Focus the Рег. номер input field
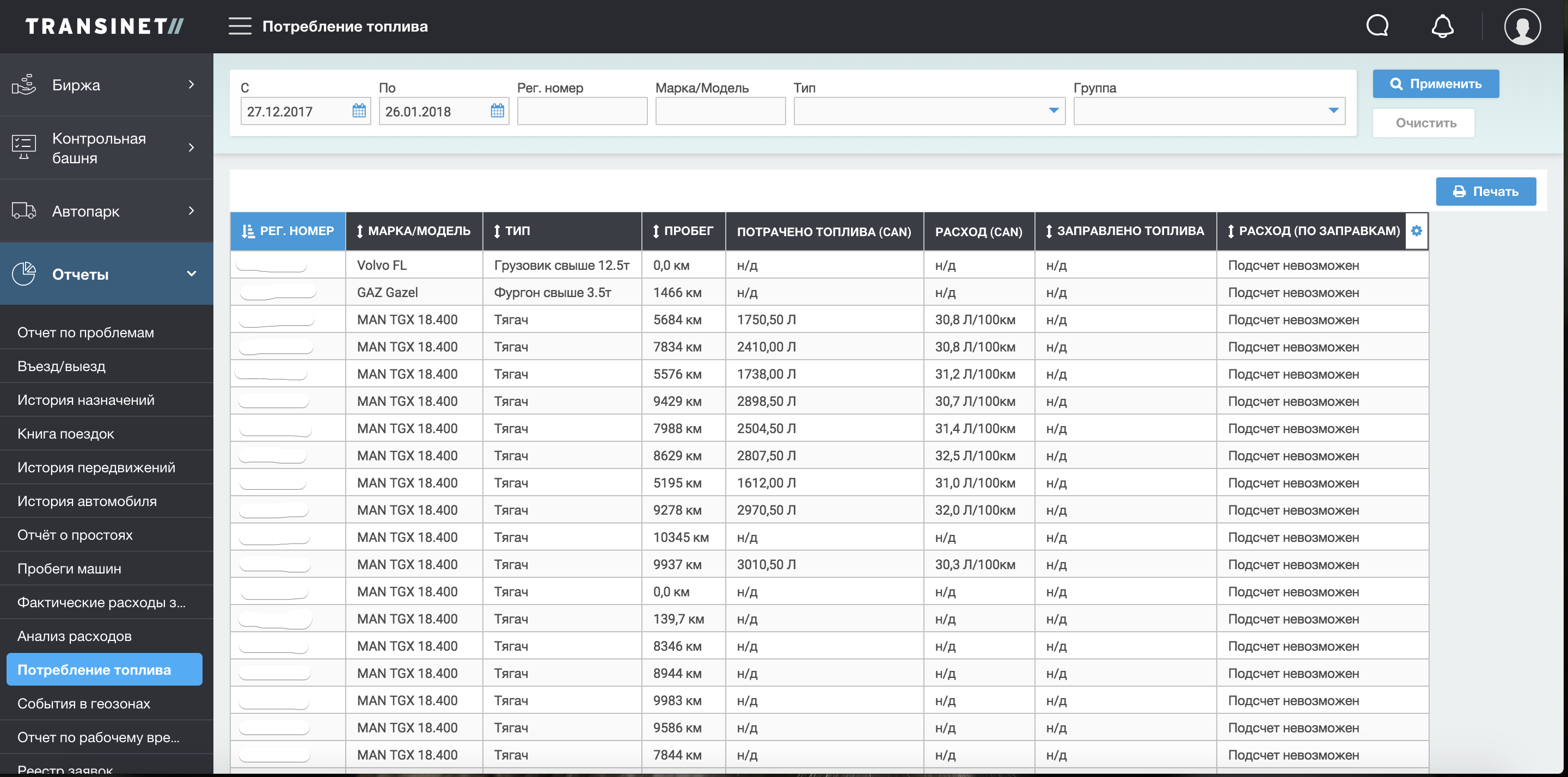1568x777 pixels. tap(582, 111)
